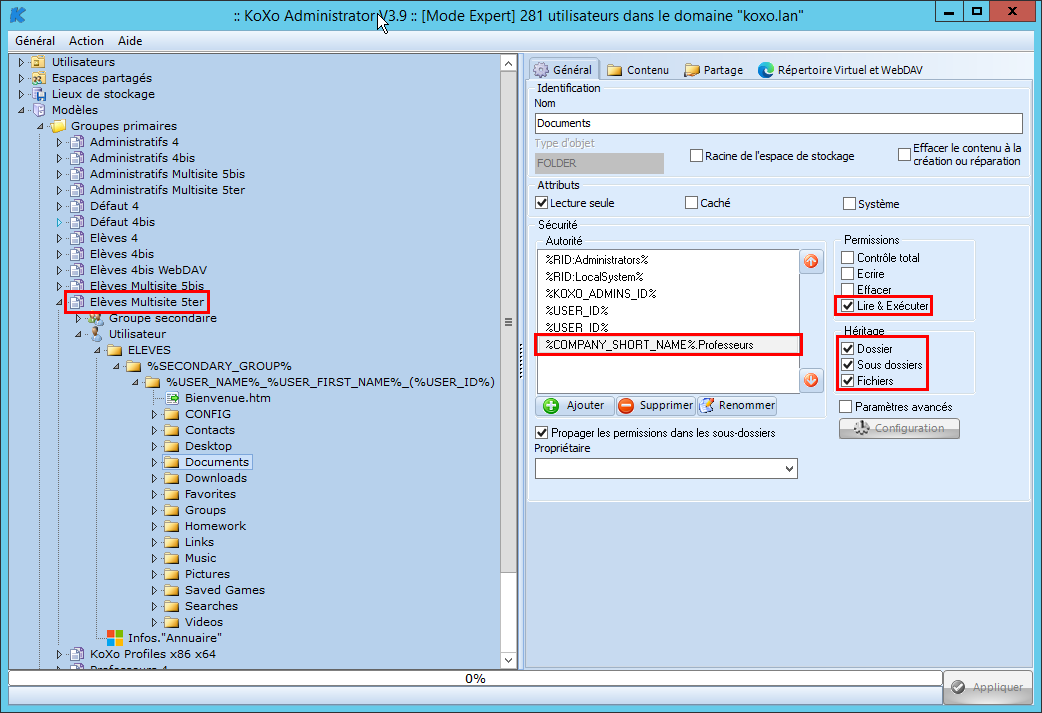1042x713 pixels.
Task: Collapse the Groupes primaires node
Action: 41,126
